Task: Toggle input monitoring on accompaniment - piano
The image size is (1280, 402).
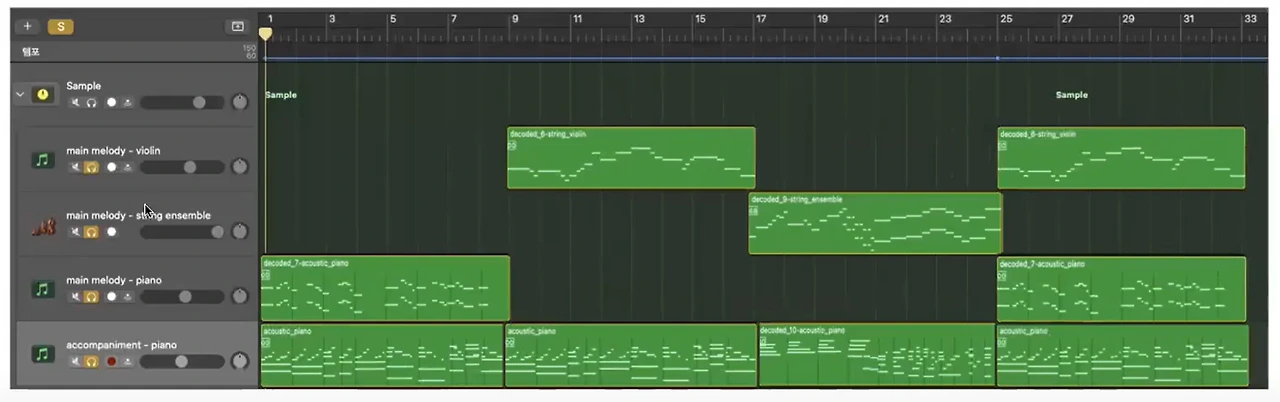Action: pos(127,361)
